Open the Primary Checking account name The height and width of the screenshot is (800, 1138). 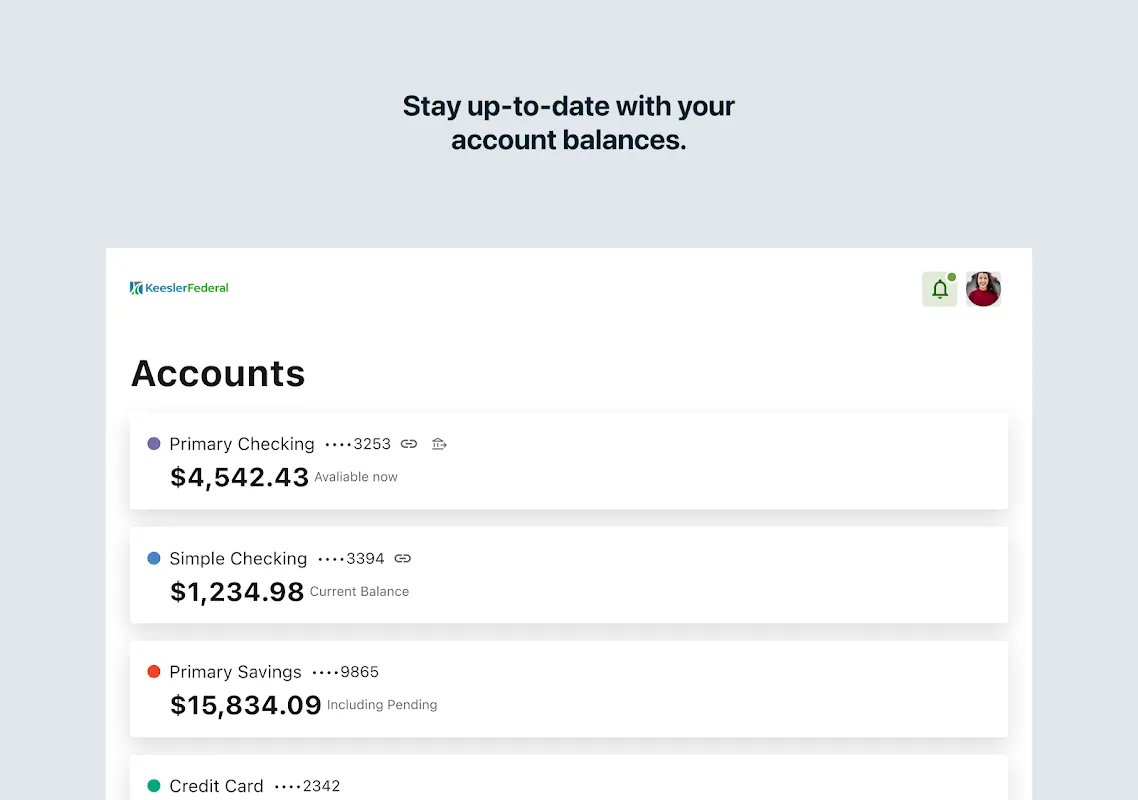click(x=242, y=444)
